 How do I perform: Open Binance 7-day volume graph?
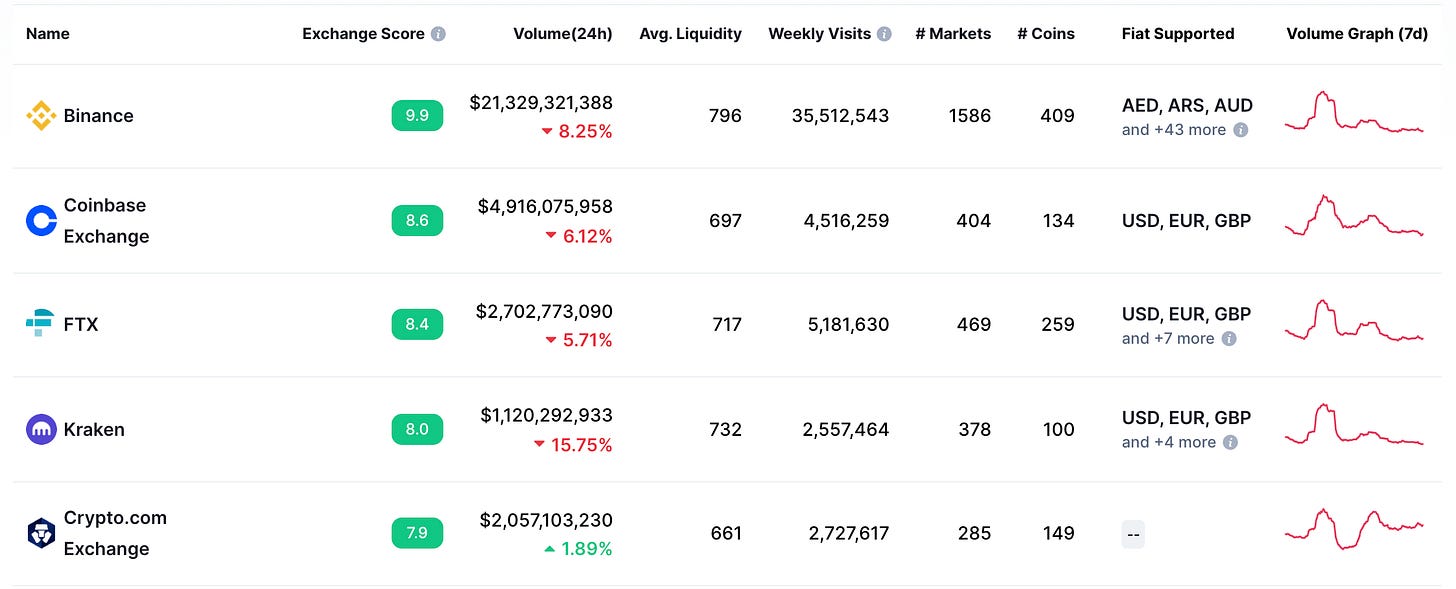[1354, 114]
